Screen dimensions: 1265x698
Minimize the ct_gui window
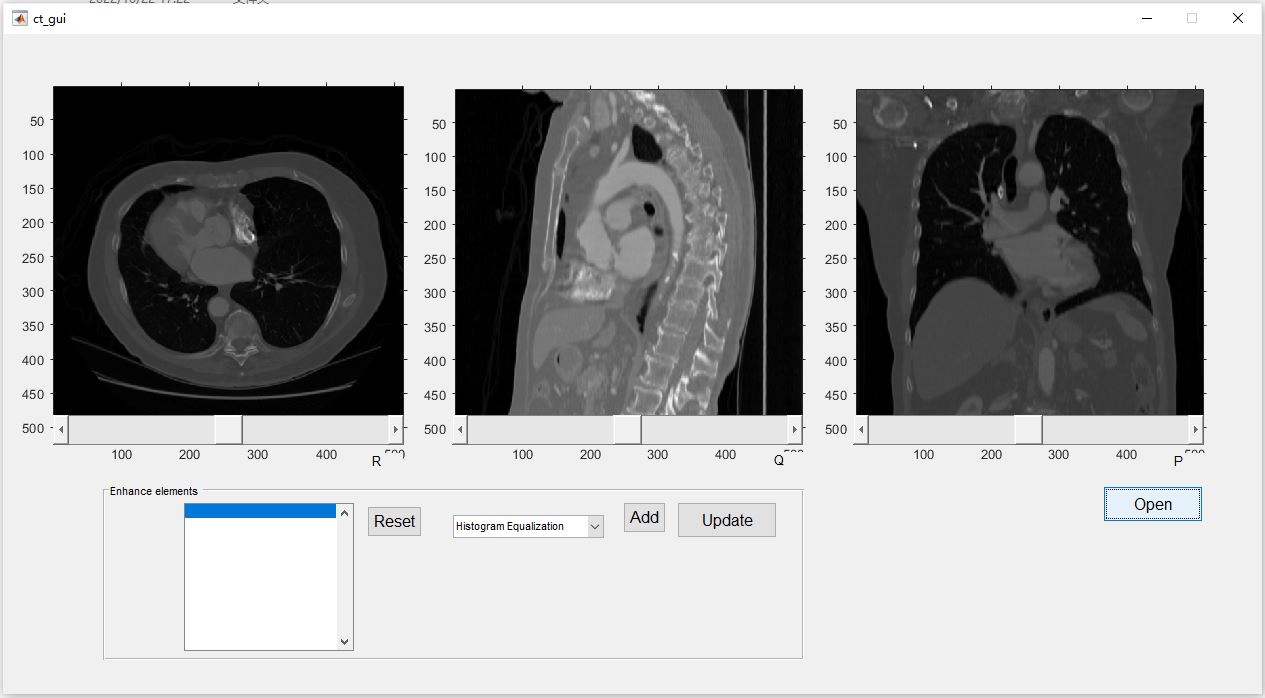1147,18
